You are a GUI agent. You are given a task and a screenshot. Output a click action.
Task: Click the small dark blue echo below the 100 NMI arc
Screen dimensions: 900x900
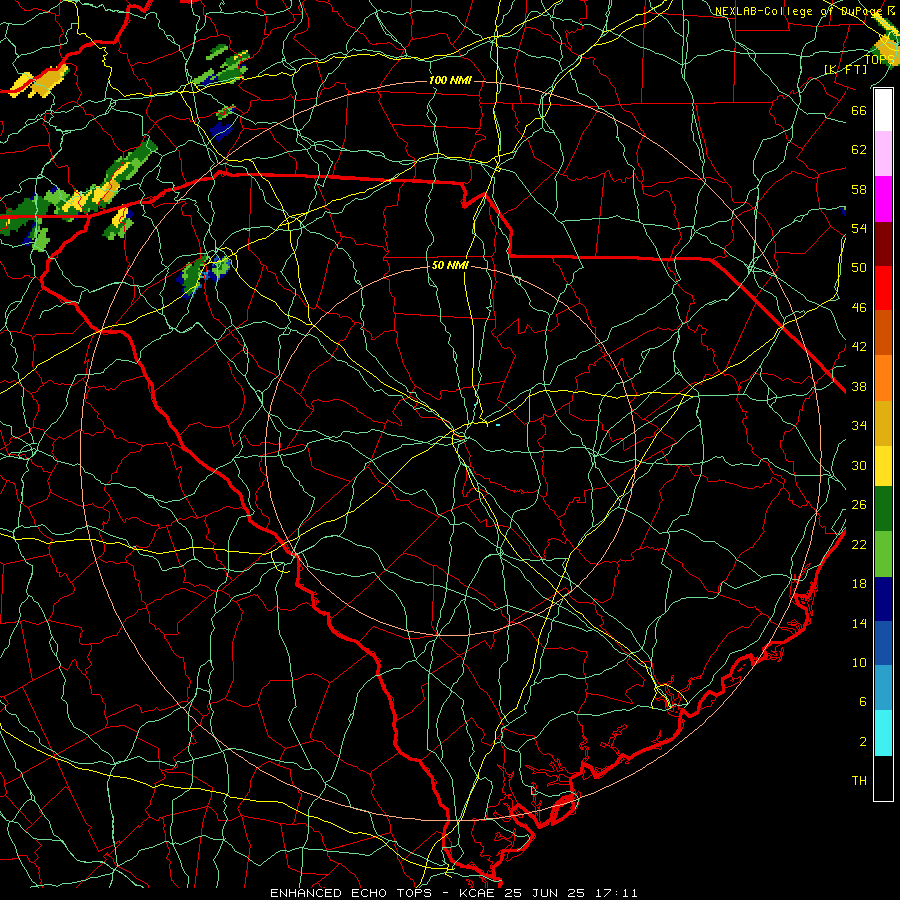tap(222, 130)
